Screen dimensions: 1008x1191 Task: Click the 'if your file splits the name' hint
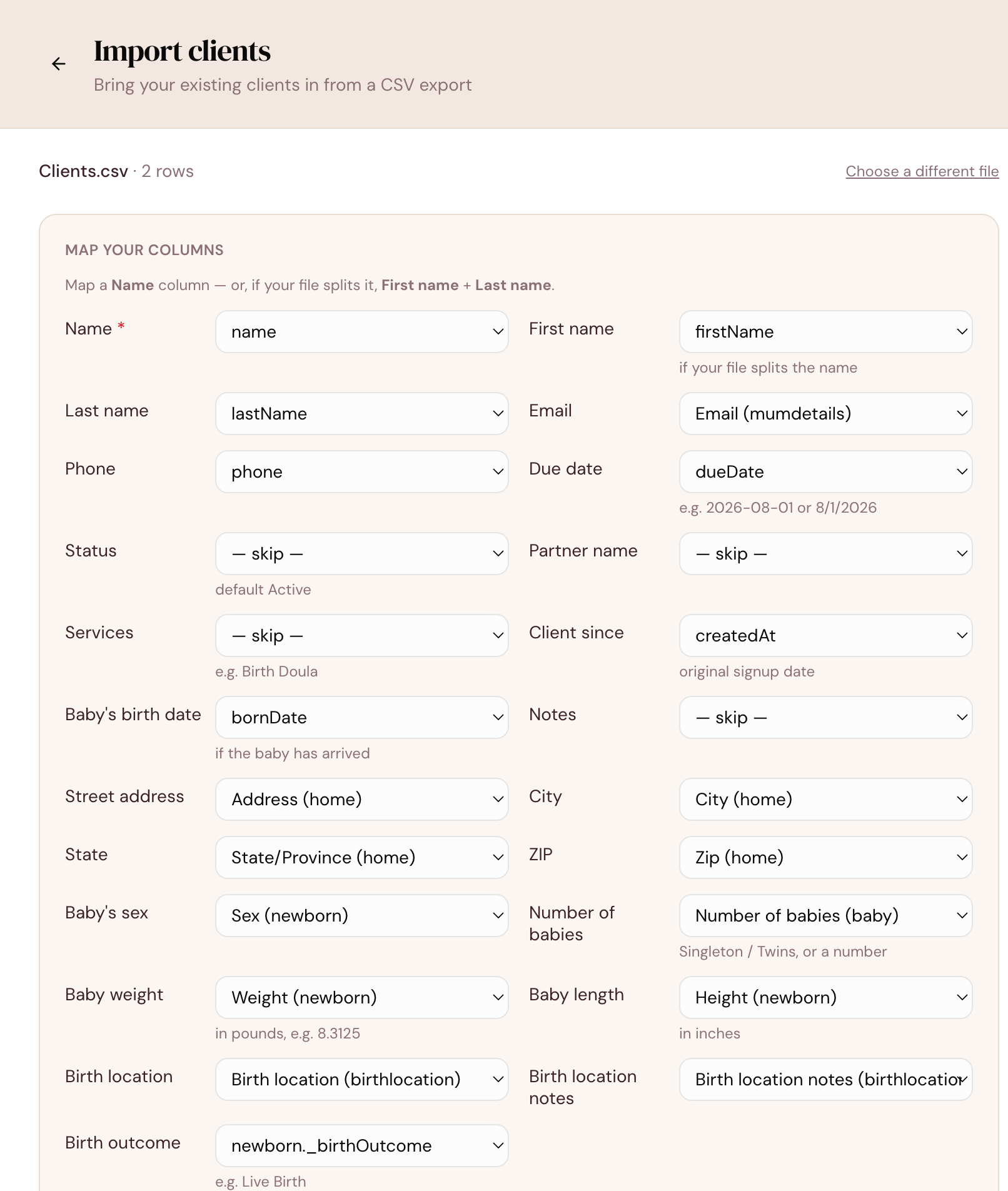click(768, 368)
